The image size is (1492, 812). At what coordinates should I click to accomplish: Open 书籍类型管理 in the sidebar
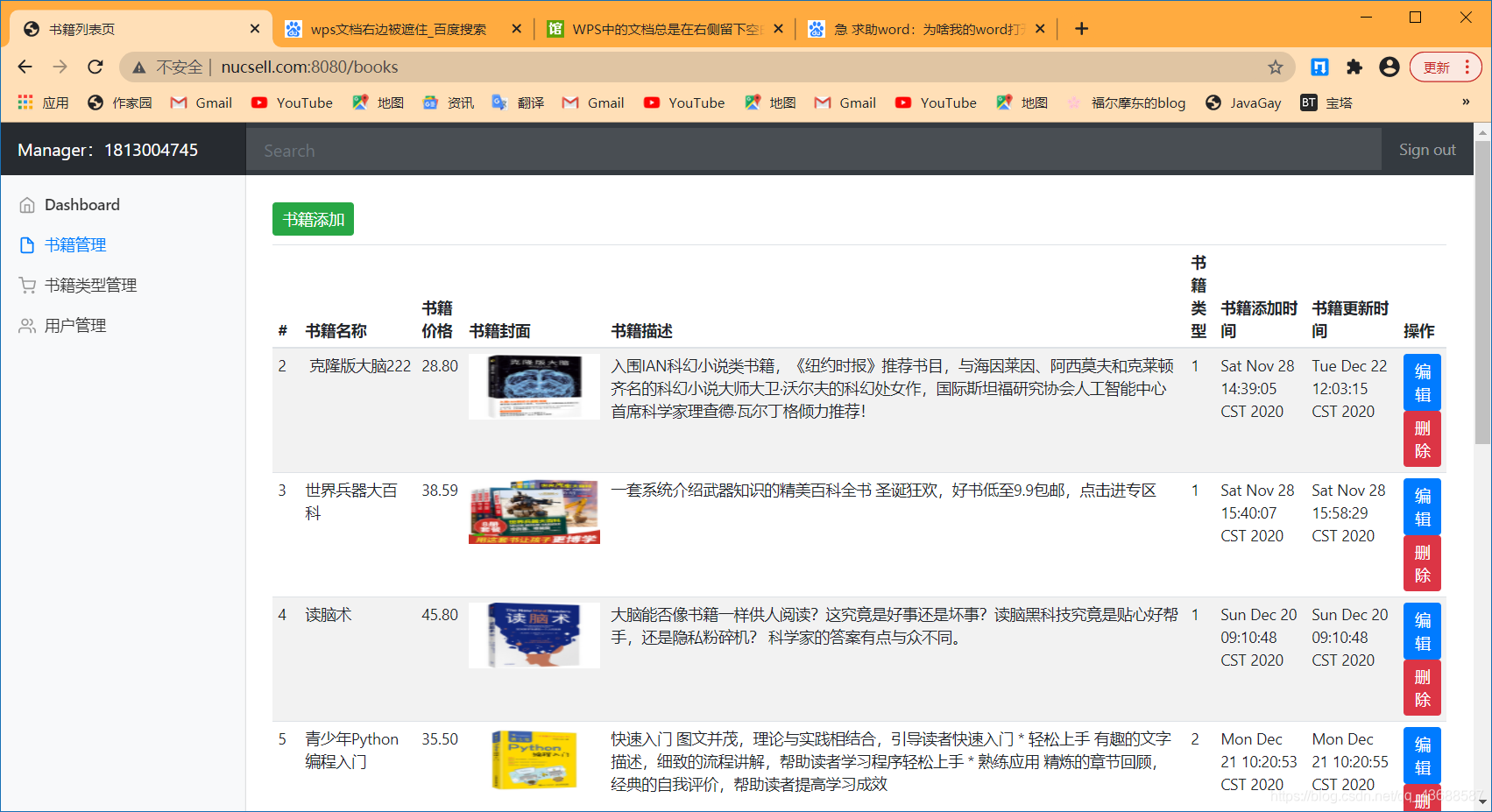pos(90,286)
